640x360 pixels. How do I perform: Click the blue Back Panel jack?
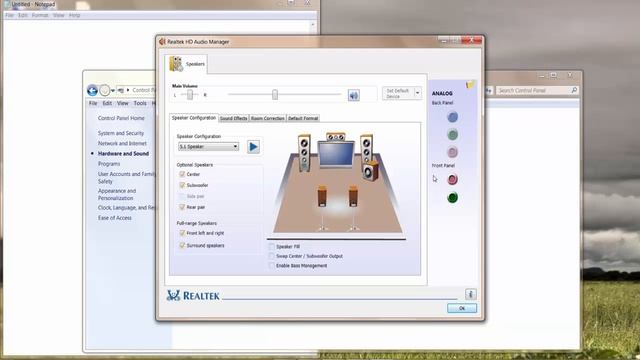(452, 118)
